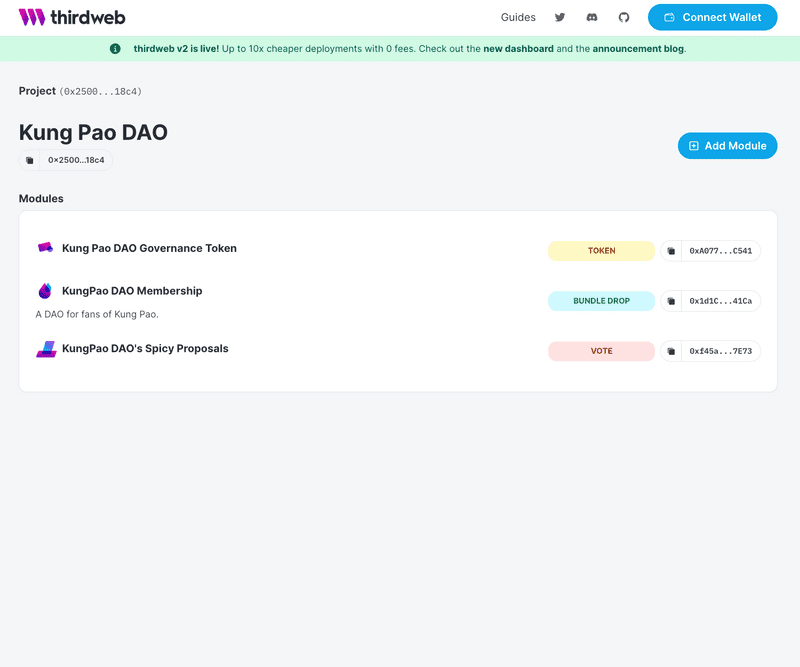Screen dimensions: 800x667
Task: Click address text 0xf45a...7E73
Action: 720,351
